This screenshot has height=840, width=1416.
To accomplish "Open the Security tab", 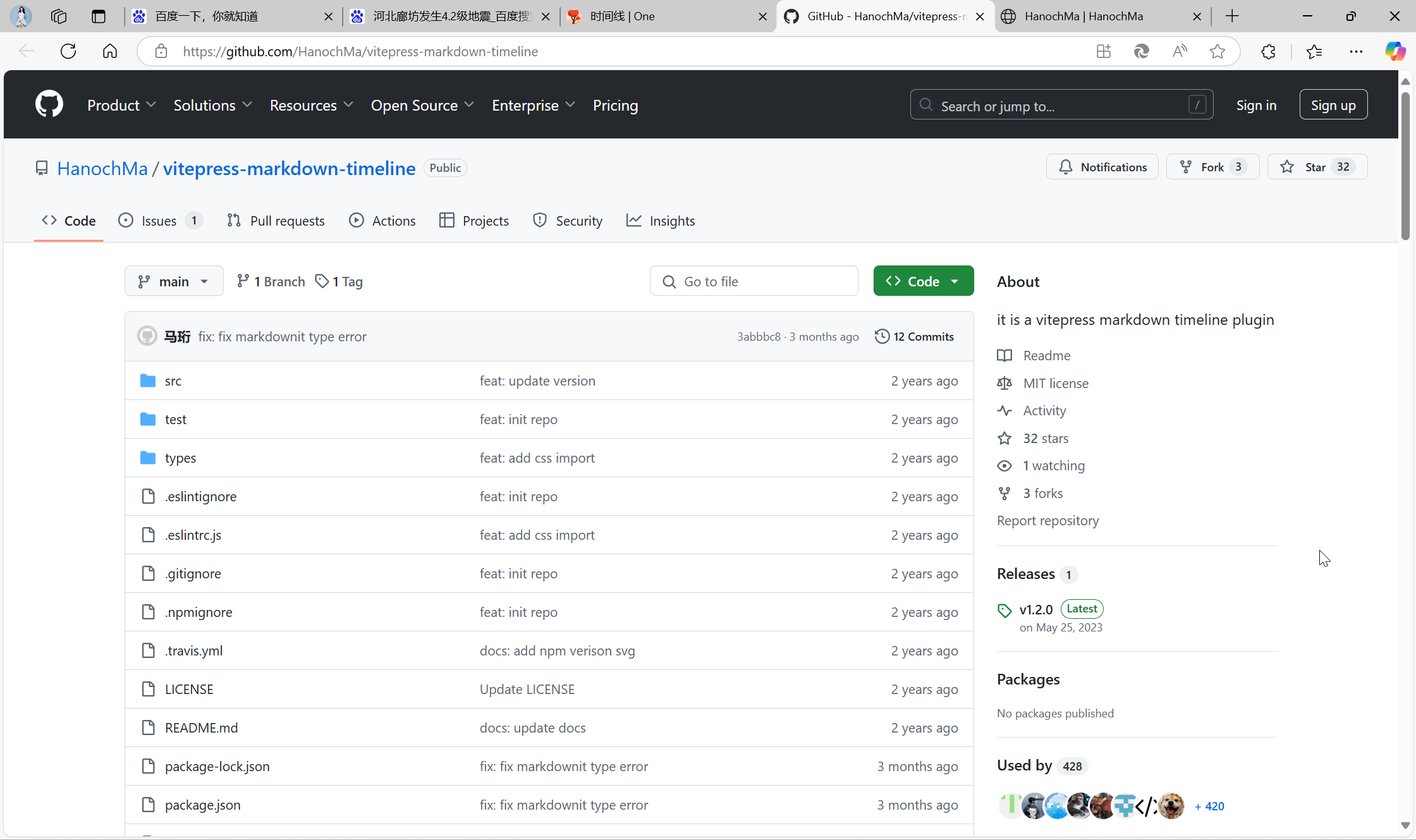I will (567, 221).
